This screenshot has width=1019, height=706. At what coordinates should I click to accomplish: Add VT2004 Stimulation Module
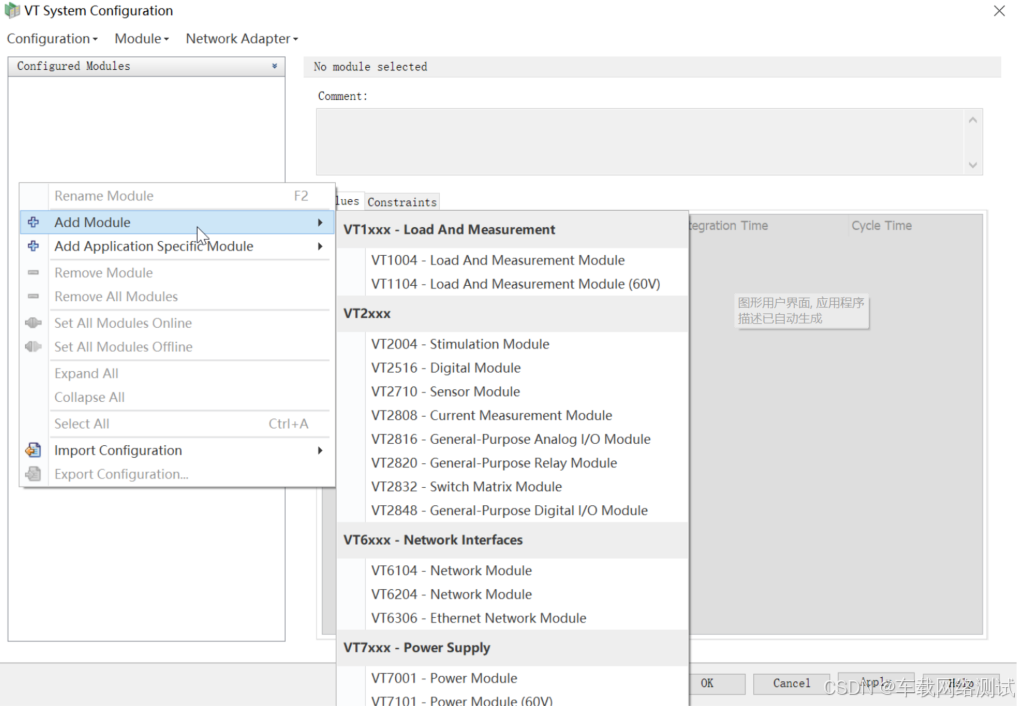coord(512,344)
